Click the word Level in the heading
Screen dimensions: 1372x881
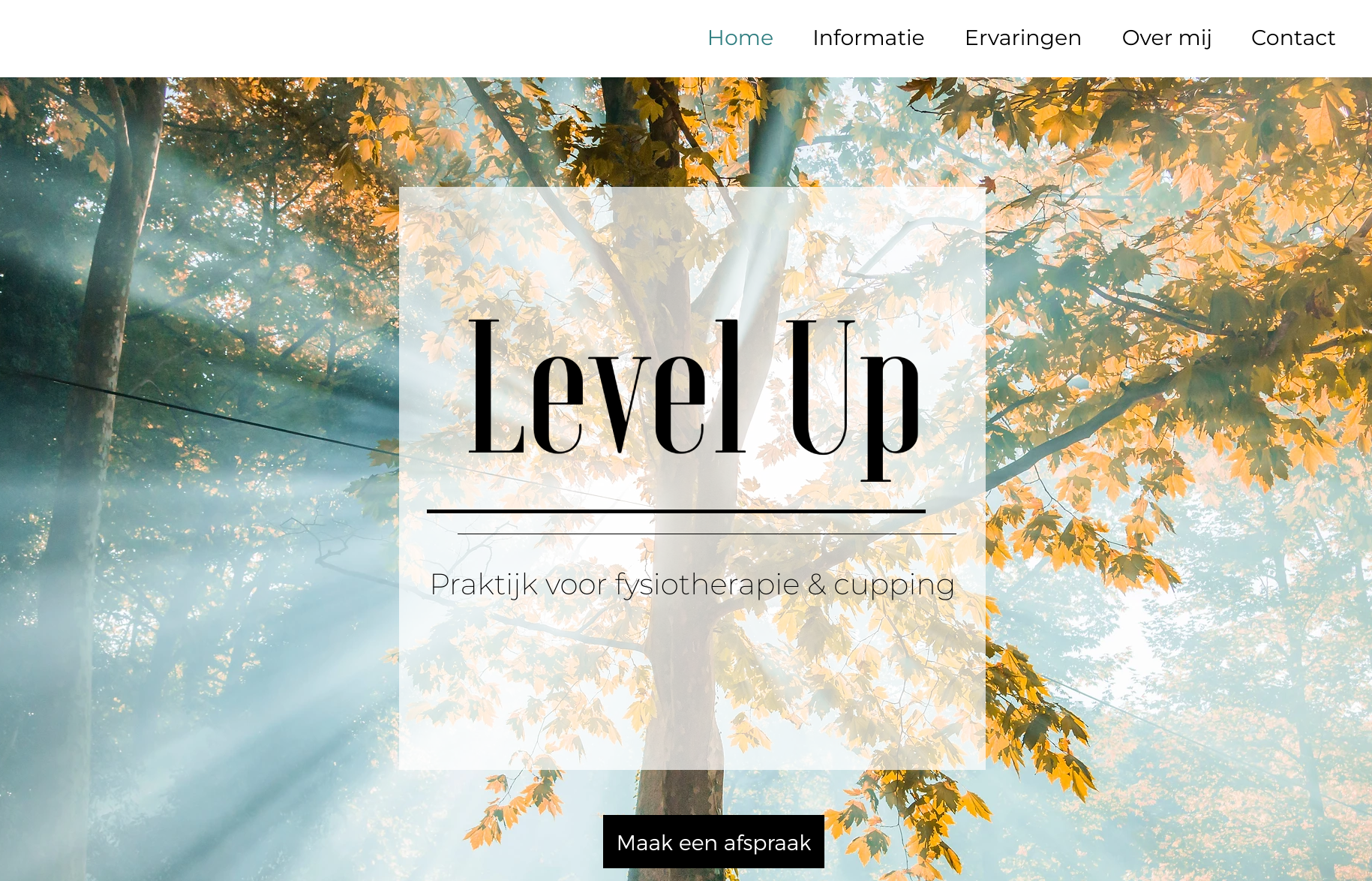[608, 386]
